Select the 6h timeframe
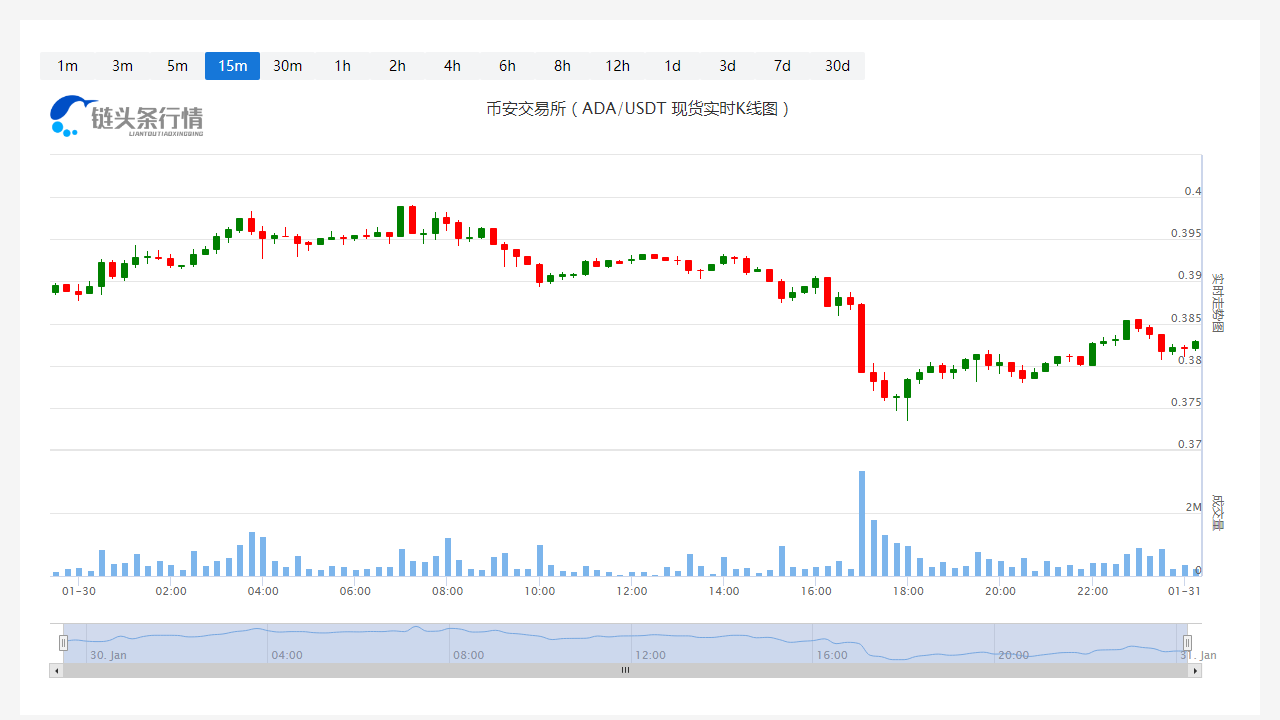This screenshot has height=720, width=1280. point(507,66)
